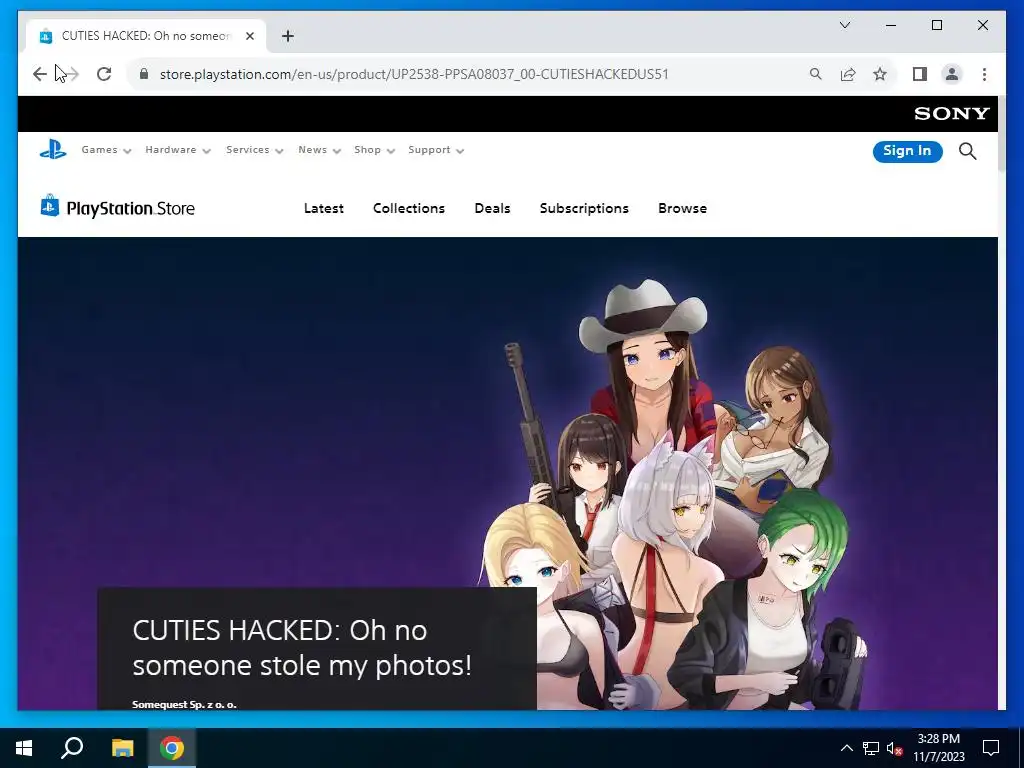1024x768 pixels.
Task: Click the SONY logo
Action: (952, 114)
